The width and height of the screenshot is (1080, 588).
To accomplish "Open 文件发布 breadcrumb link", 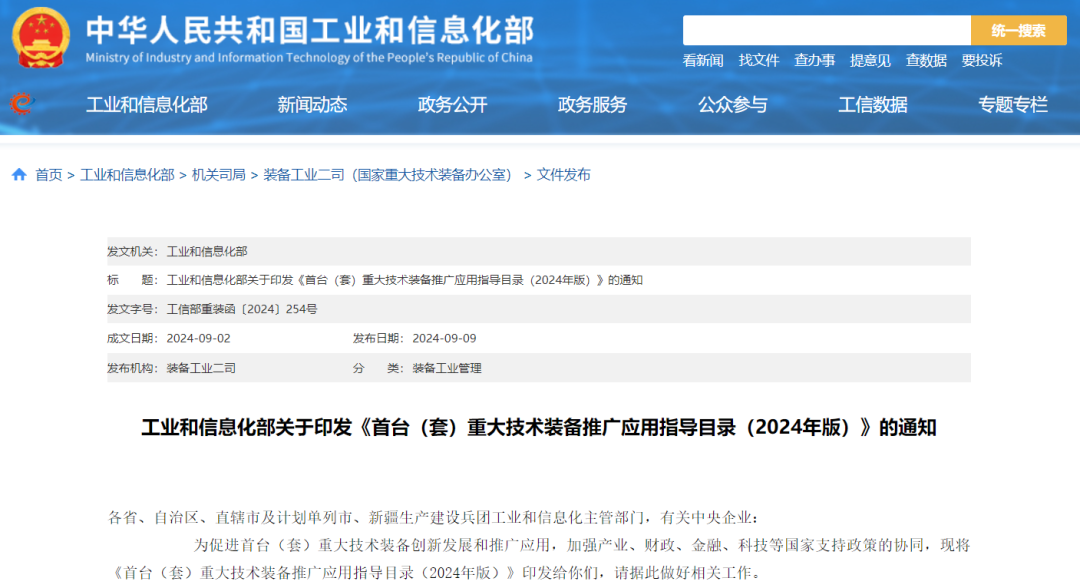I will [563, 175].
